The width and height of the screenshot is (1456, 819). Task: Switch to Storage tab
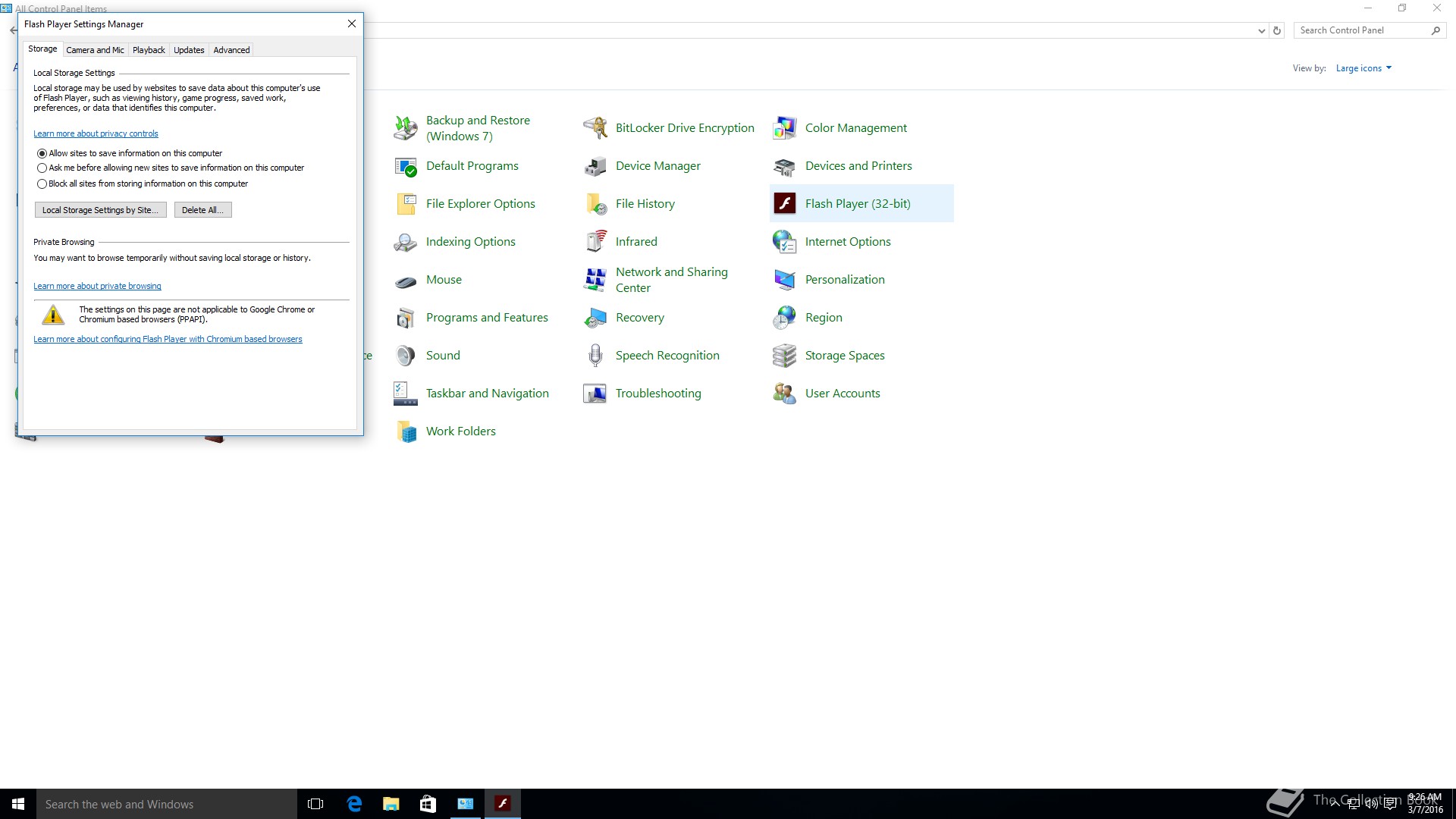tap(42, 49)
